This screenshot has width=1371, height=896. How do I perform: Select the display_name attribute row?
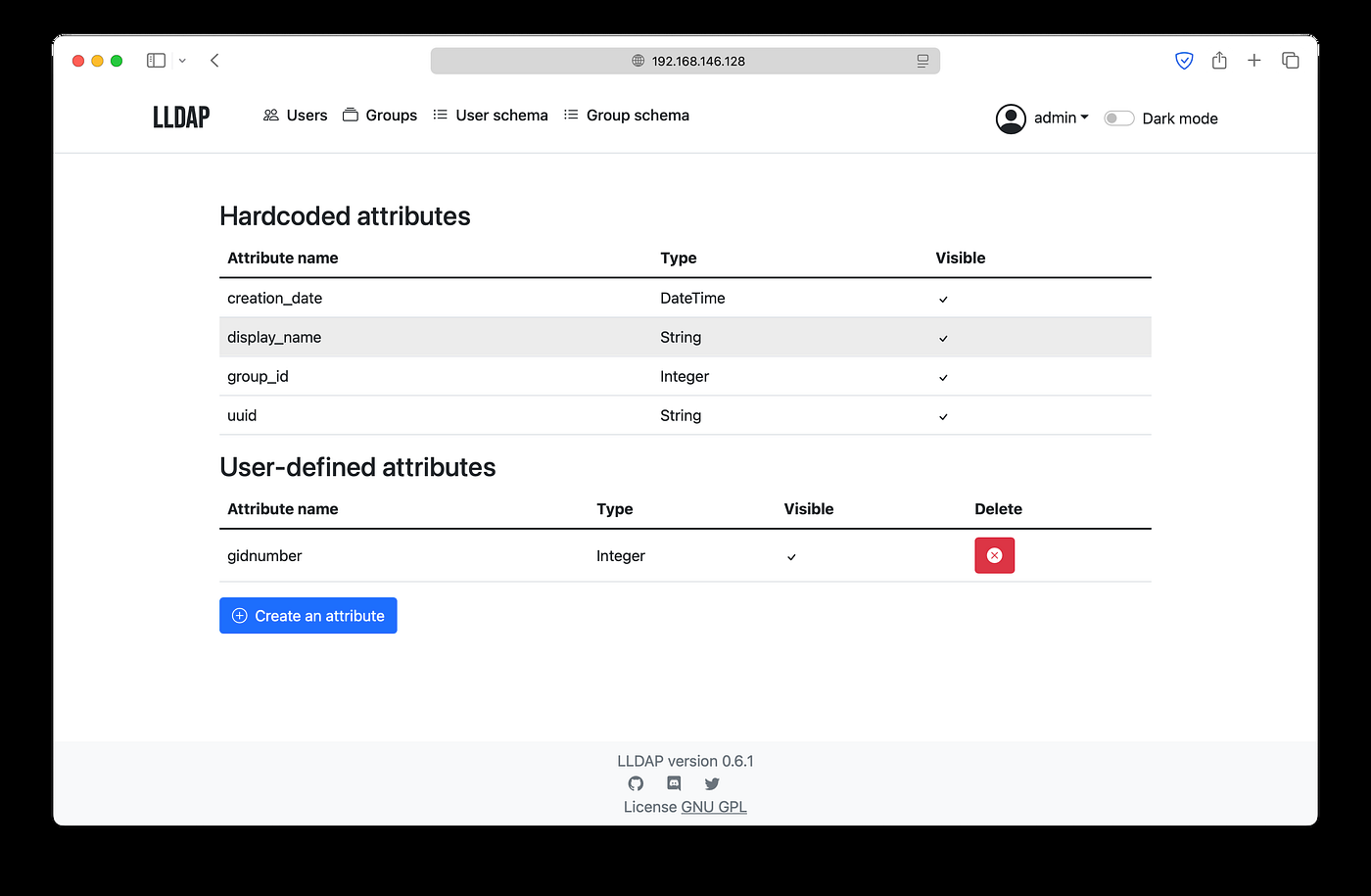pyautogui.click(x=685, y=337)
